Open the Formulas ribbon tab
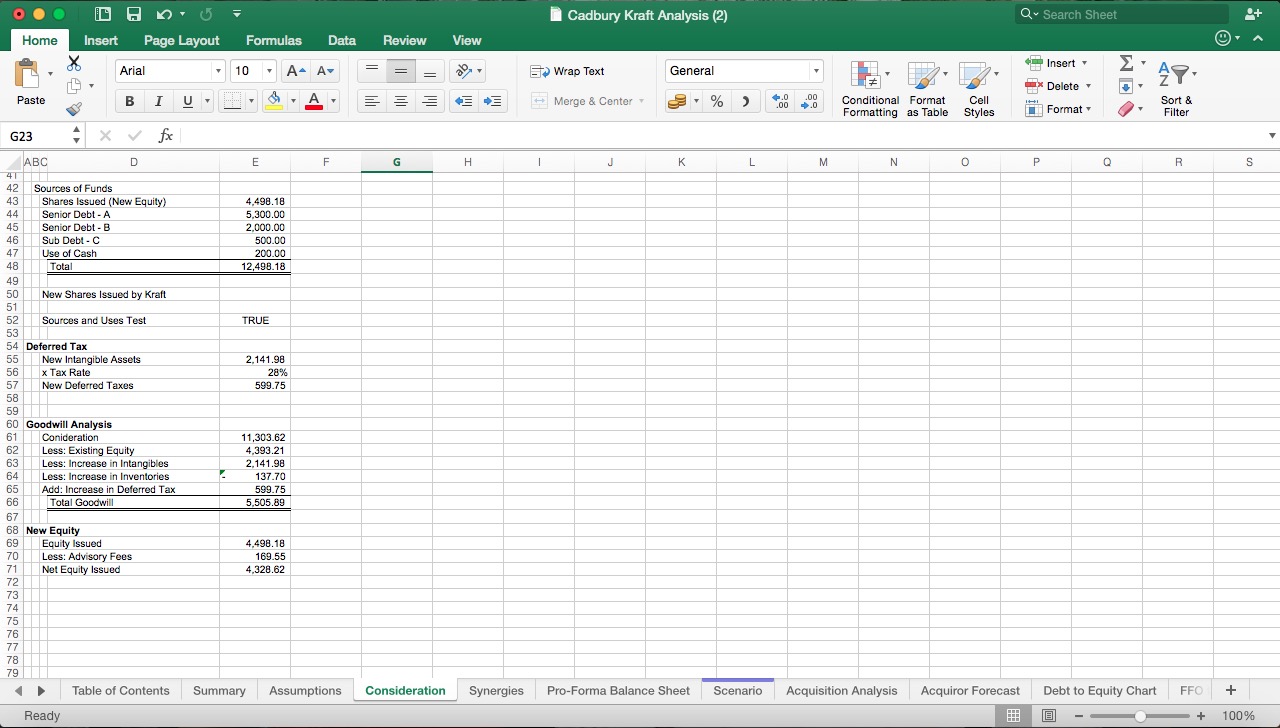 click(x=273, y=40)
